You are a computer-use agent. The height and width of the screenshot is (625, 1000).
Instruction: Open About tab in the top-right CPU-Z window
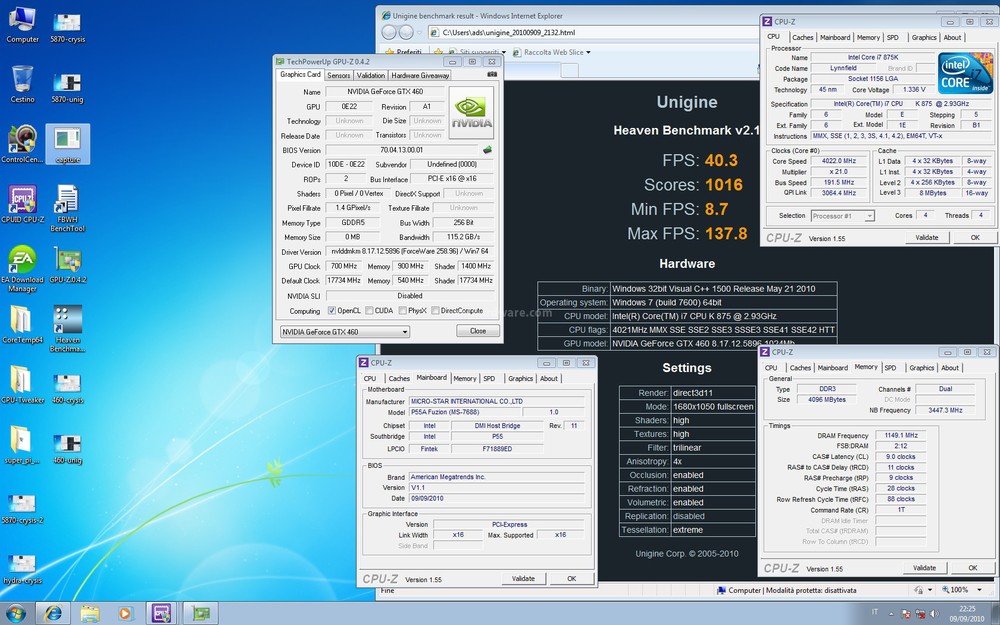pos(952,38)
